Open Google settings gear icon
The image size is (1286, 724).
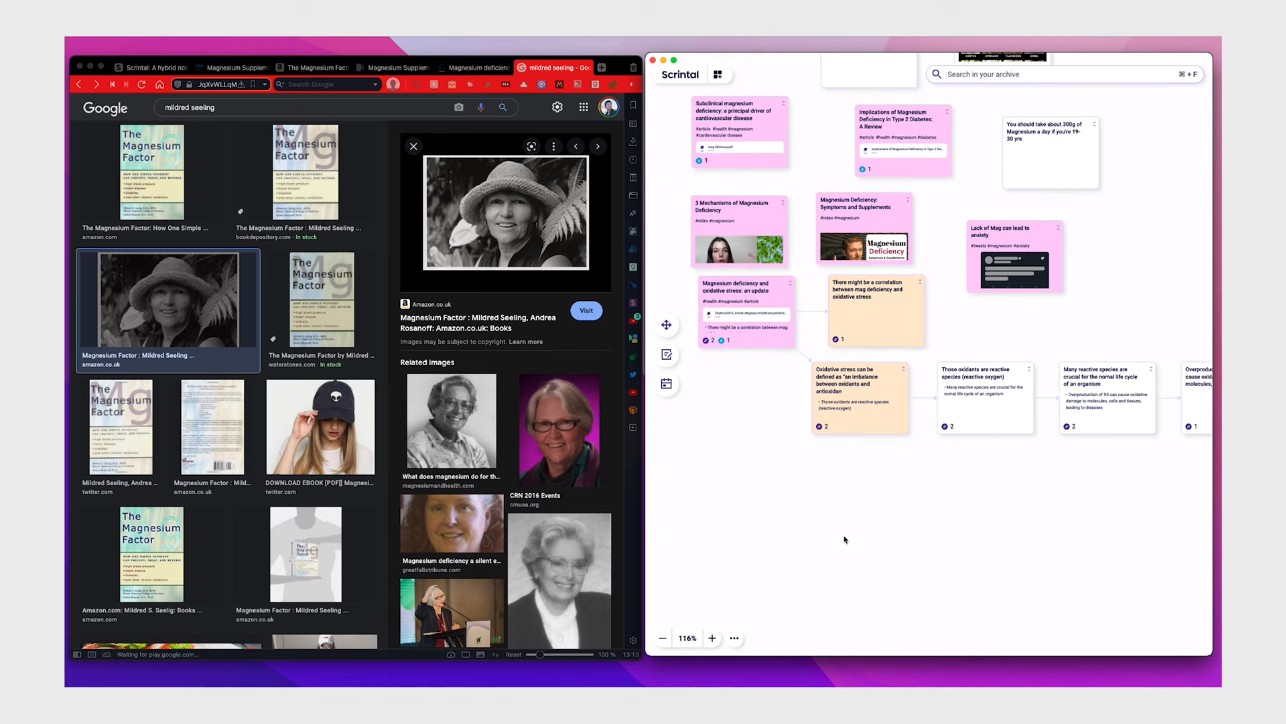pyautogui.click(x=557, y=107)
